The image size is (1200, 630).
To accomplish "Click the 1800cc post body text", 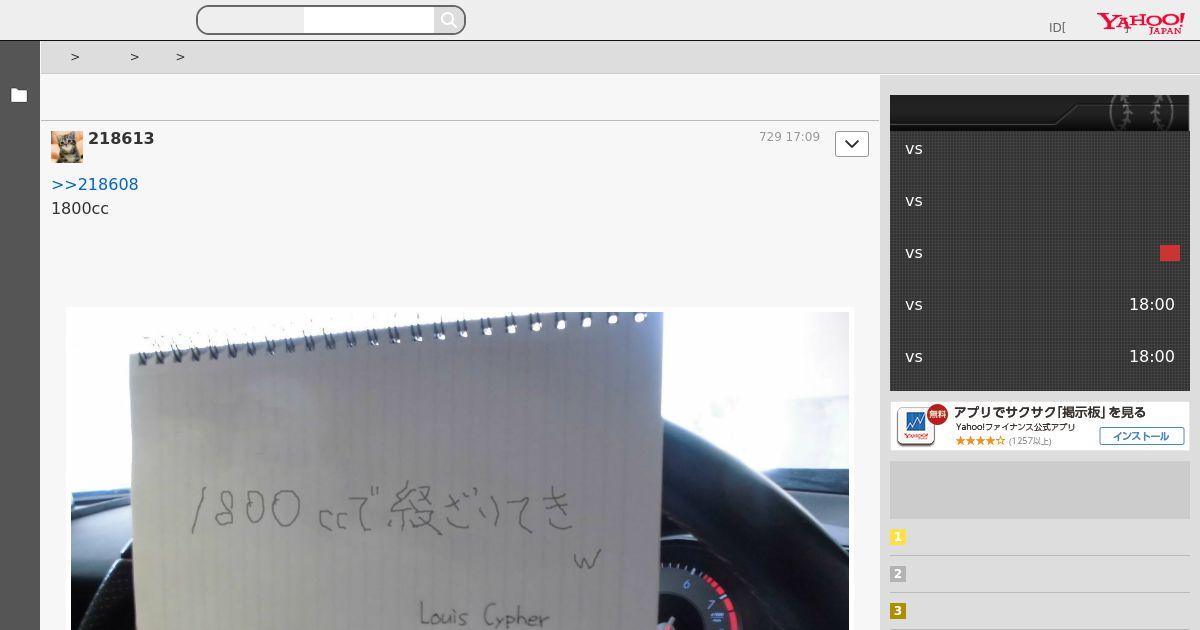I will [80, 209].
